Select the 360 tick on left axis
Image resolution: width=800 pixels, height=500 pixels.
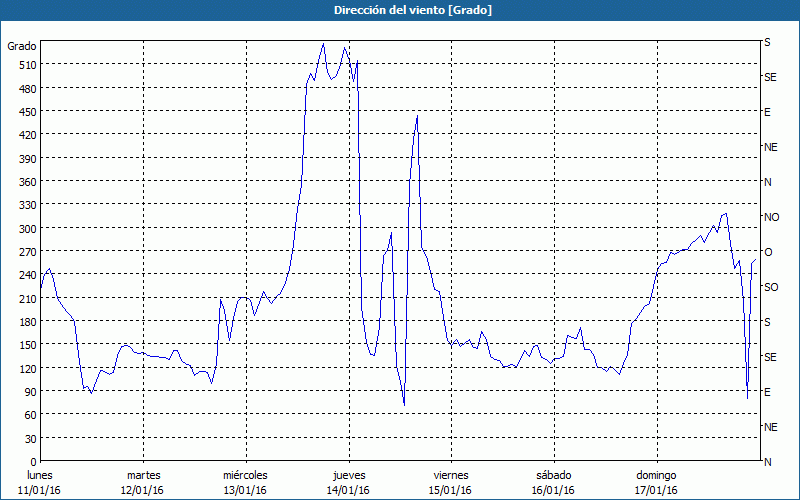25,182
